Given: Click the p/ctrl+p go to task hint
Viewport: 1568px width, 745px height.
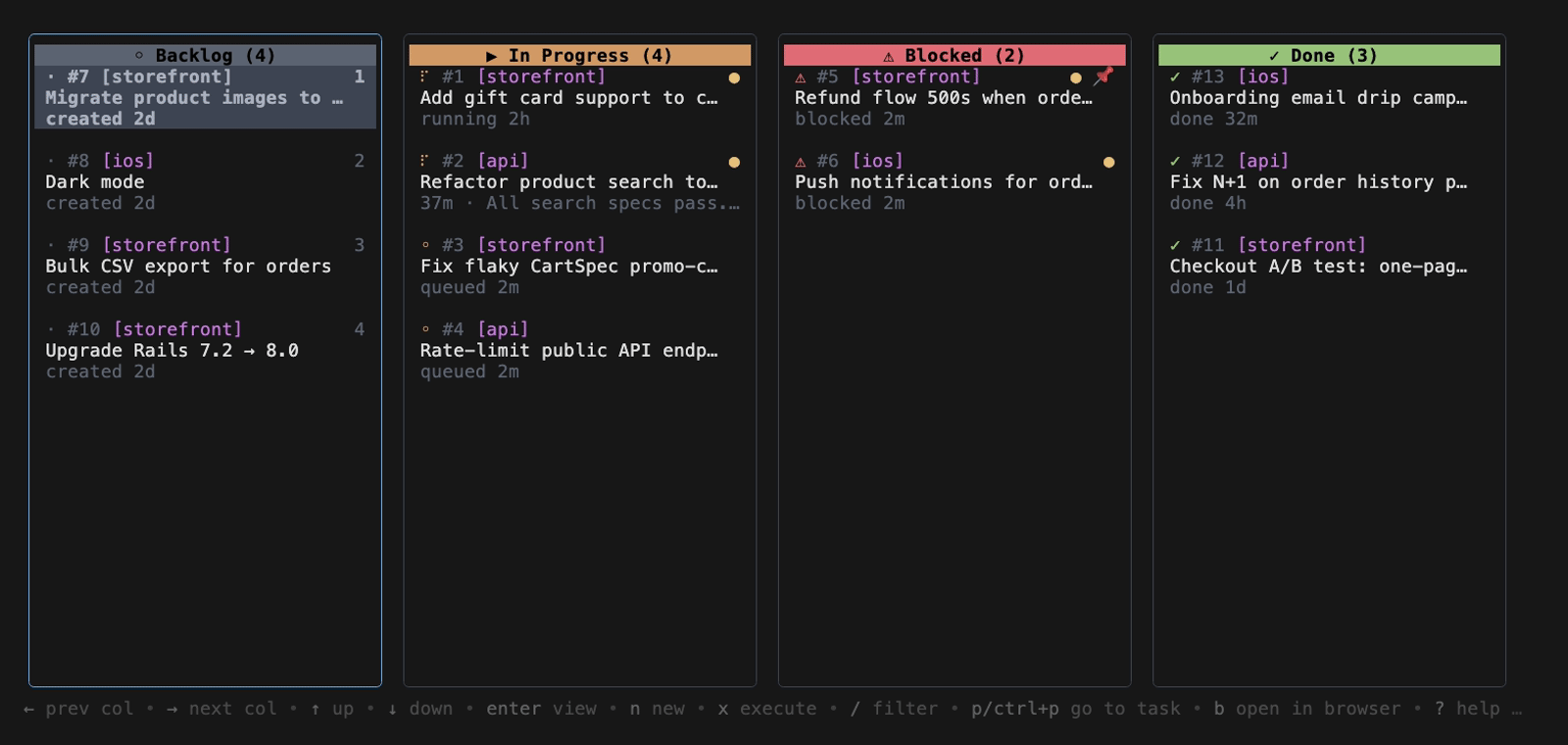Looking at the screenshot, I should [1076, 708].
